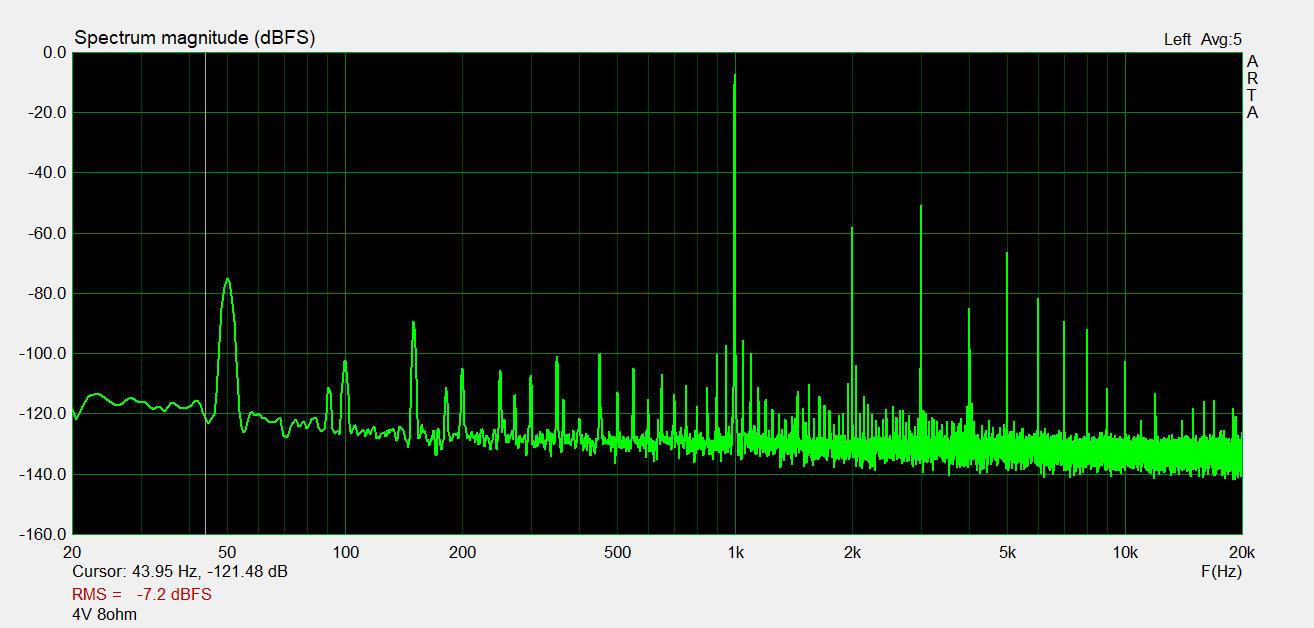Click the '2k' frequency axis label

click(852, 552)
